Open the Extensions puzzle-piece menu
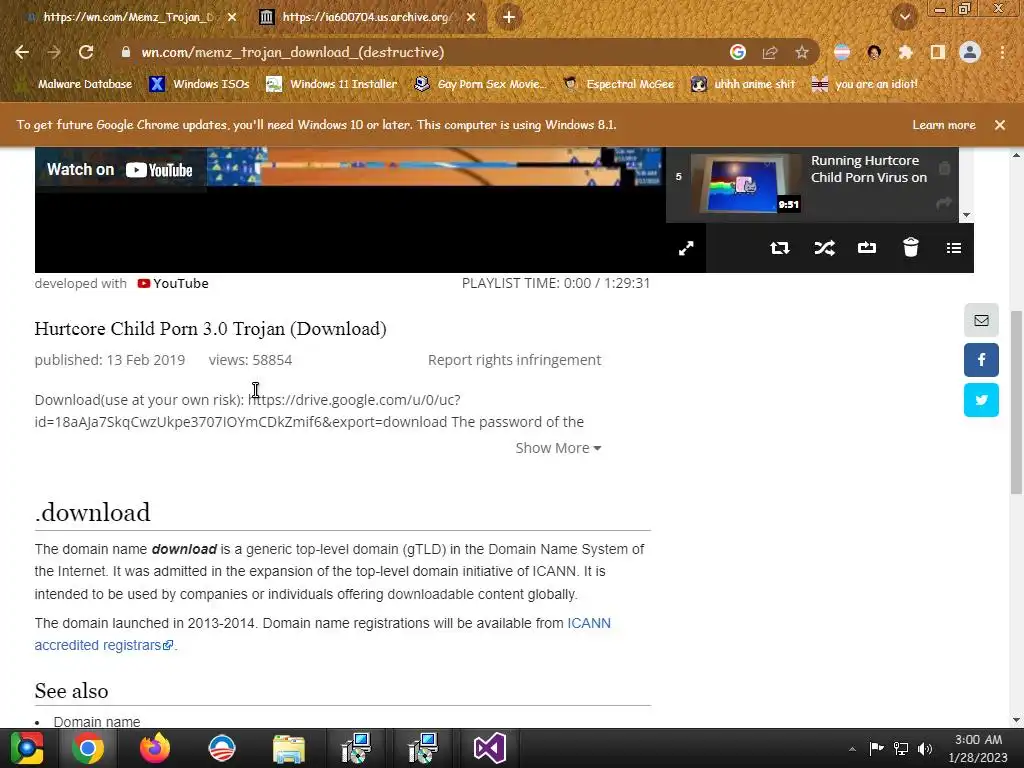The image size is (1024, 768). click(905, 52)
